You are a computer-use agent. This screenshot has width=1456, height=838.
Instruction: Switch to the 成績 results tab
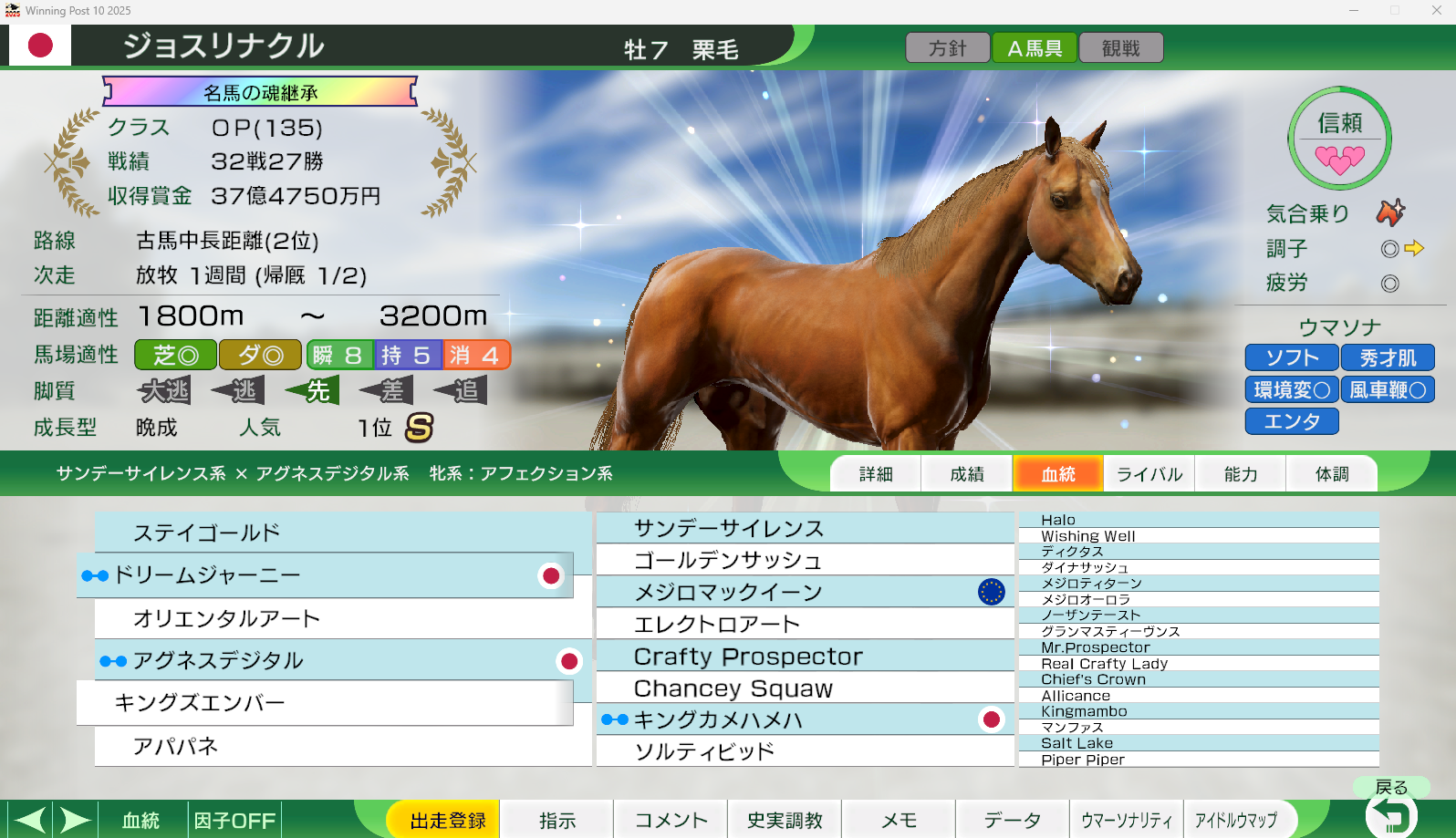click(x=967, y=474)
